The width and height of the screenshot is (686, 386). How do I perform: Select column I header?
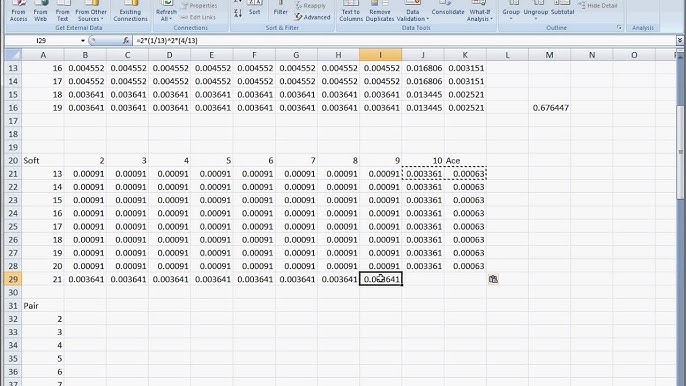(380, 55)
